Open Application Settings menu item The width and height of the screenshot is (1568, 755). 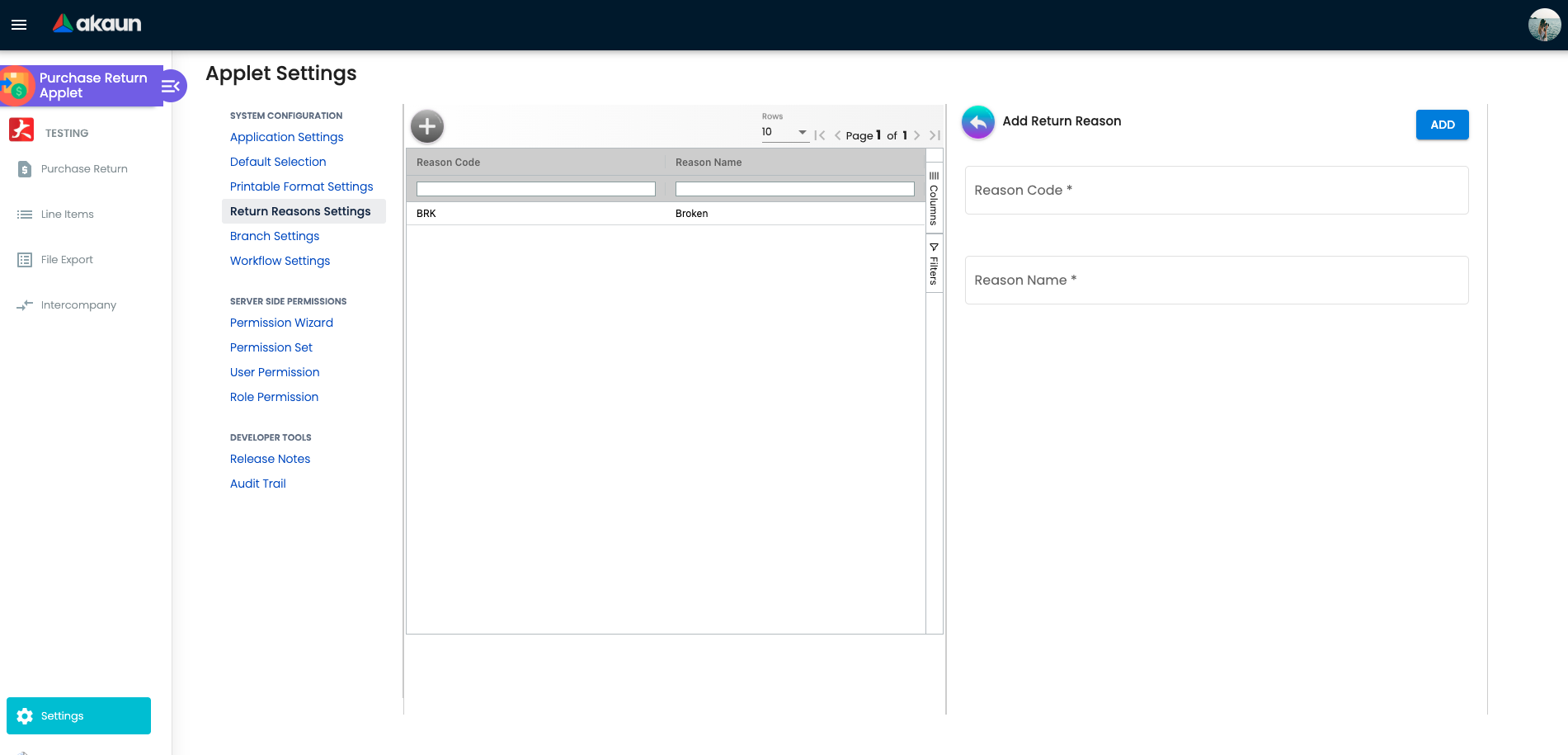coord(286,137)
